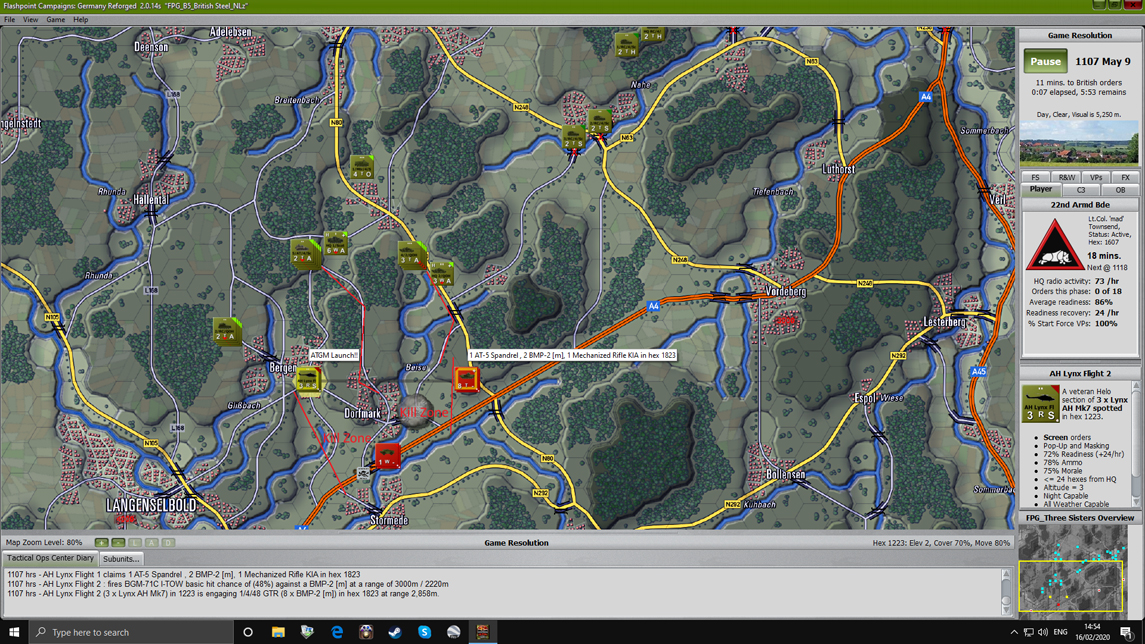Click the FPG_Three Sisters Overview header

pyautogui.click(x=1079, y=518)
